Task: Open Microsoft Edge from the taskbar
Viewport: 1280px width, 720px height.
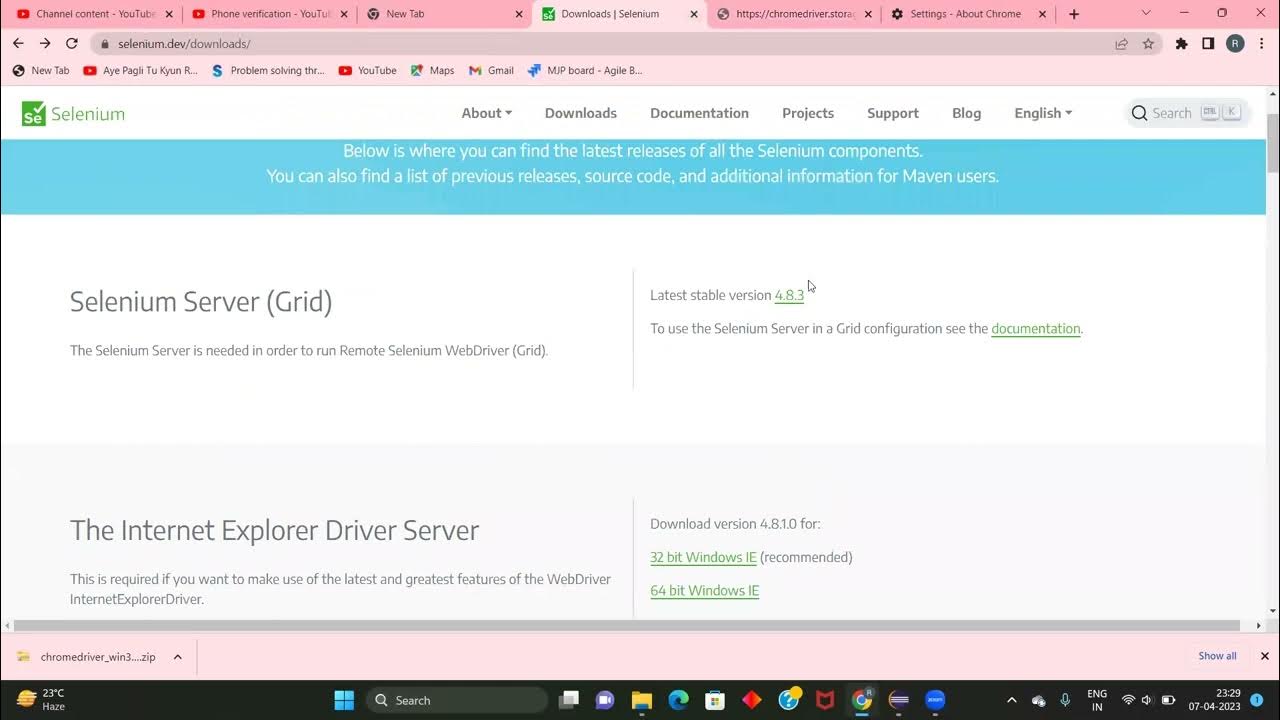Action: tap(678, 700)
